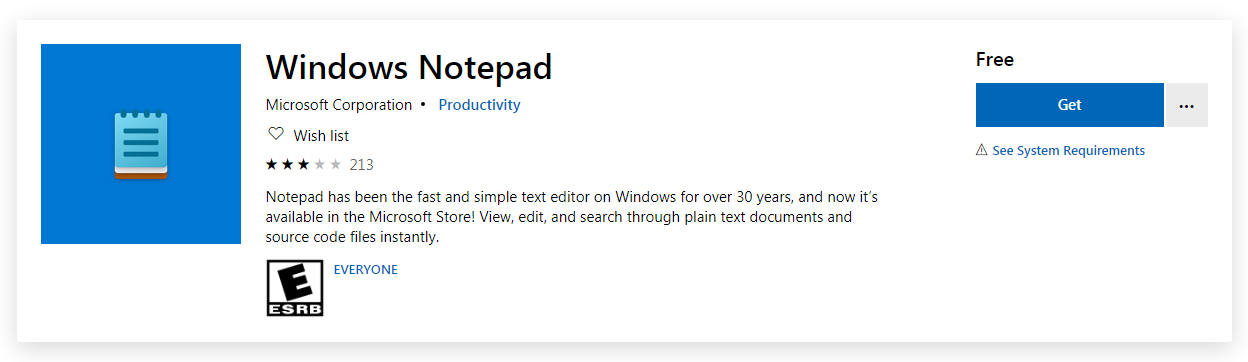Open the 213 ratings count
The image size is (1248, 362).
(x=361, y=165)
